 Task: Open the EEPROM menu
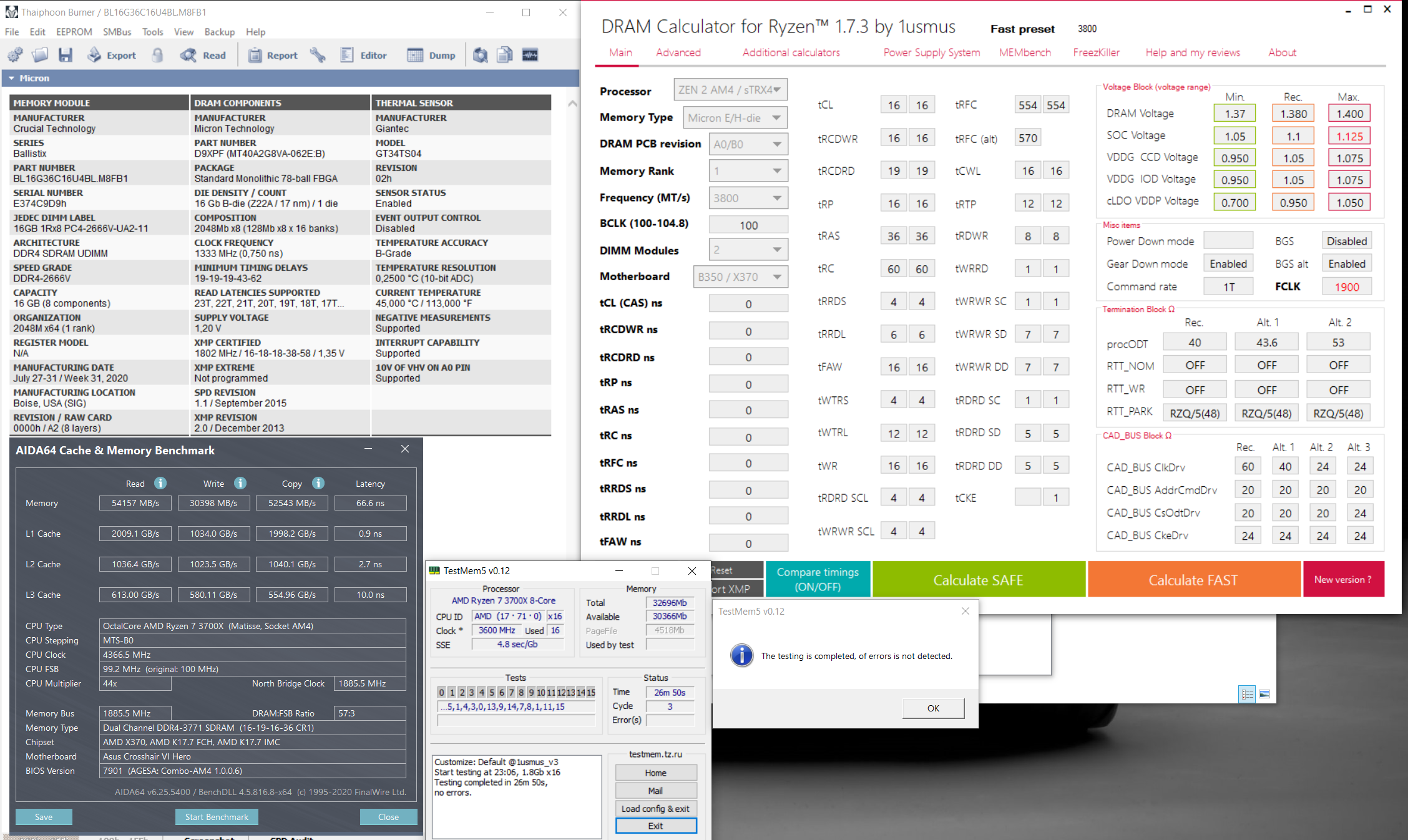click(74, 32)
